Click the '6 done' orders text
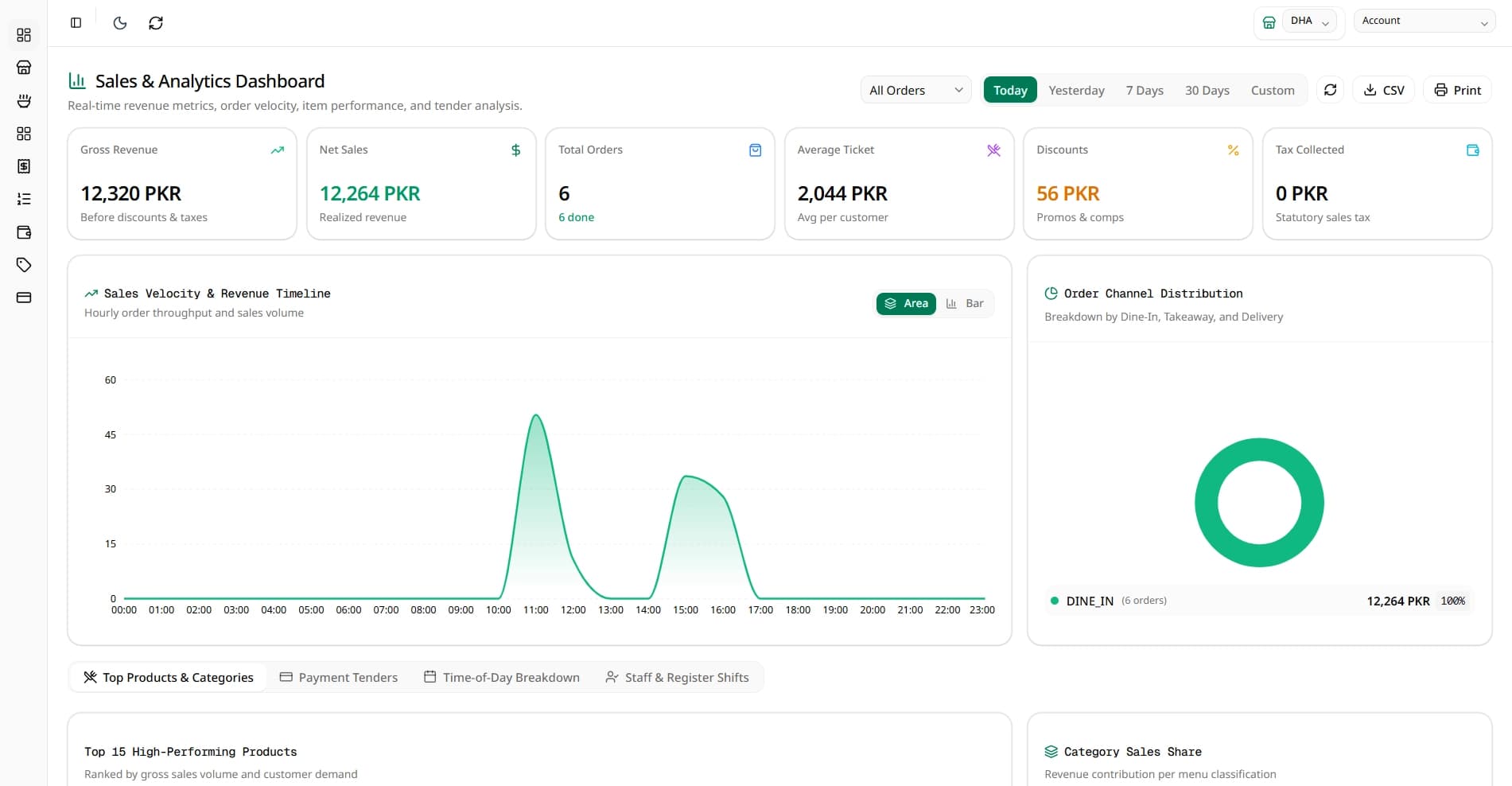Viewport: 1512px width, 786px height. (576, 217)
